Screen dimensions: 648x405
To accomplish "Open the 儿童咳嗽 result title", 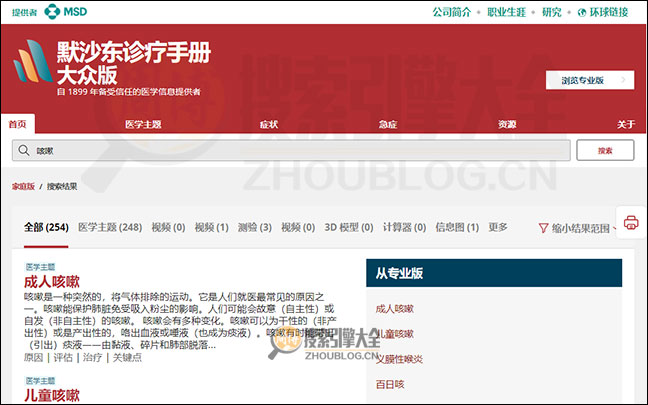I will 52,395.
